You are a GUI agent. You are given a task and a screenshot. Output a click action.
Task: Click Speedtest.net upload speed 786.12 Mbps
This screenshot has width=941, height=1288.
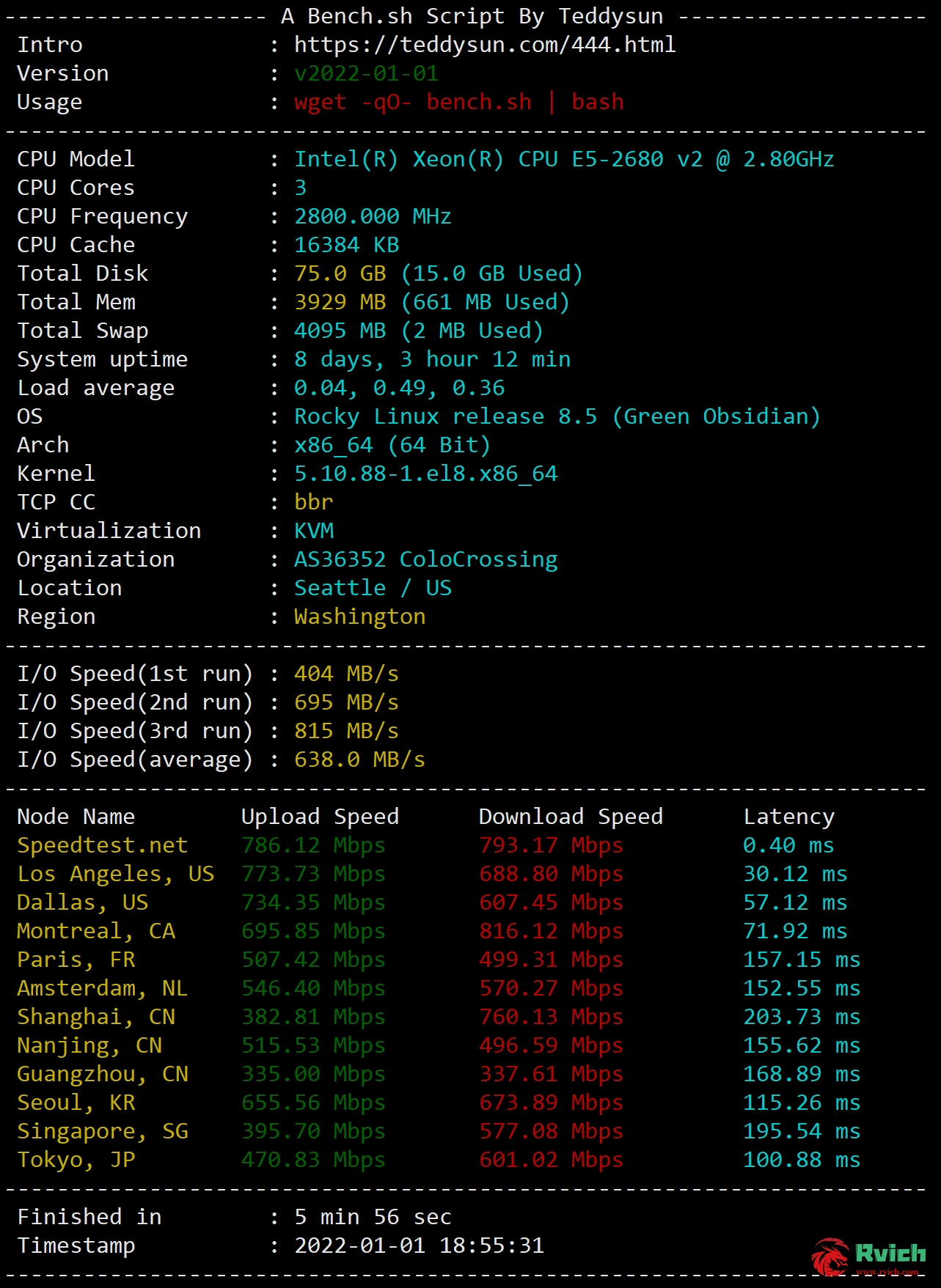[x=313, y=845]
